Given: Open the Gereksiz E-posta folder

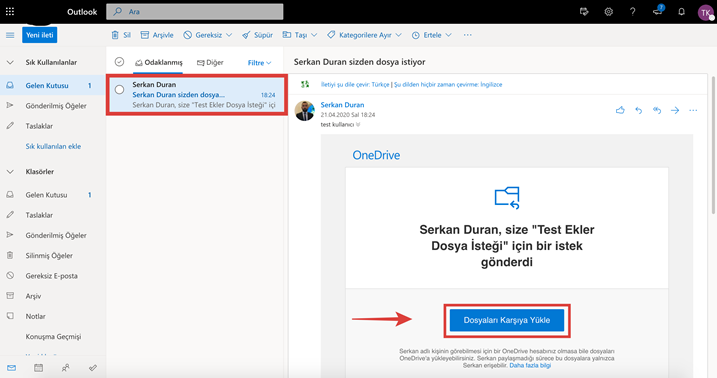Looking at the screenshot, I should click(53, 276).
